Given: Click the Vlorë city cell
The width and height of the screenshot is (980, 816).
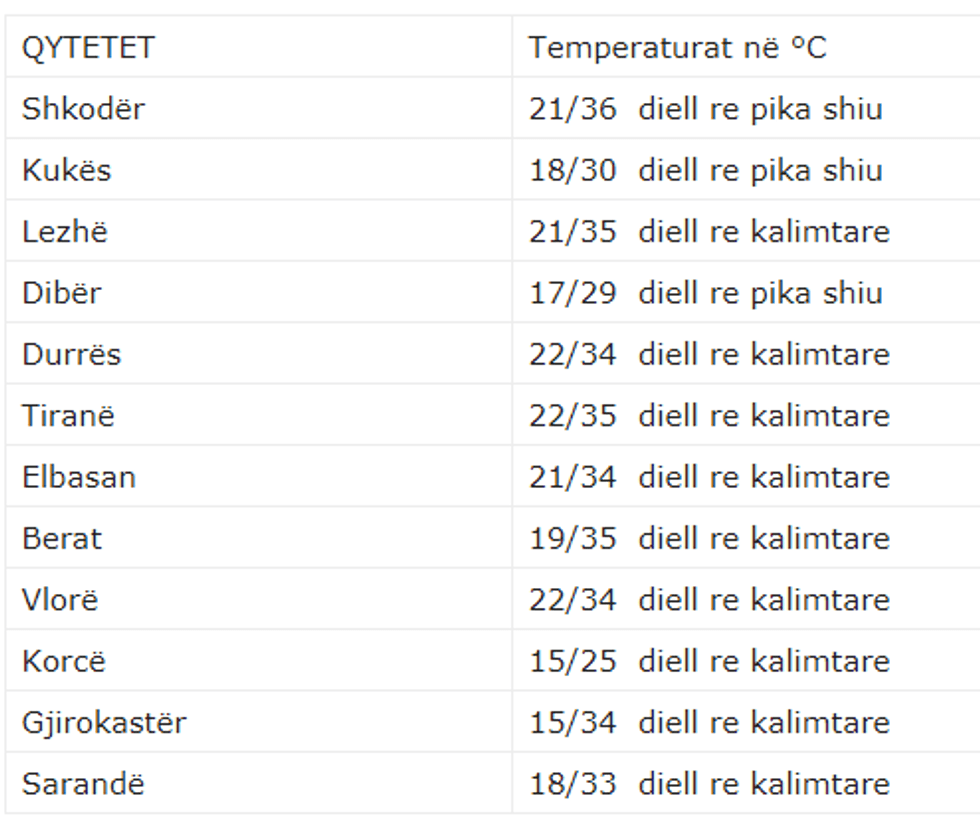Looking at the screenshot, I should (60, 600).
